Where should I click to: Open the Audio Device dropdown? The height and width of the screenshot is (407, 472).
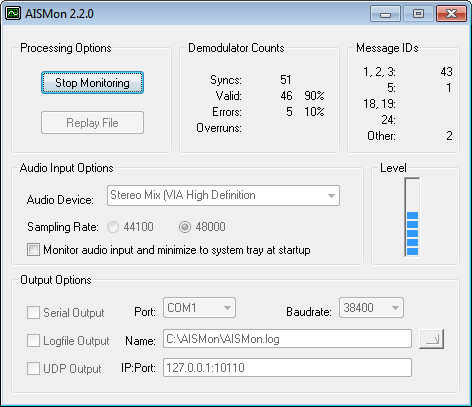tap(223, 196)
